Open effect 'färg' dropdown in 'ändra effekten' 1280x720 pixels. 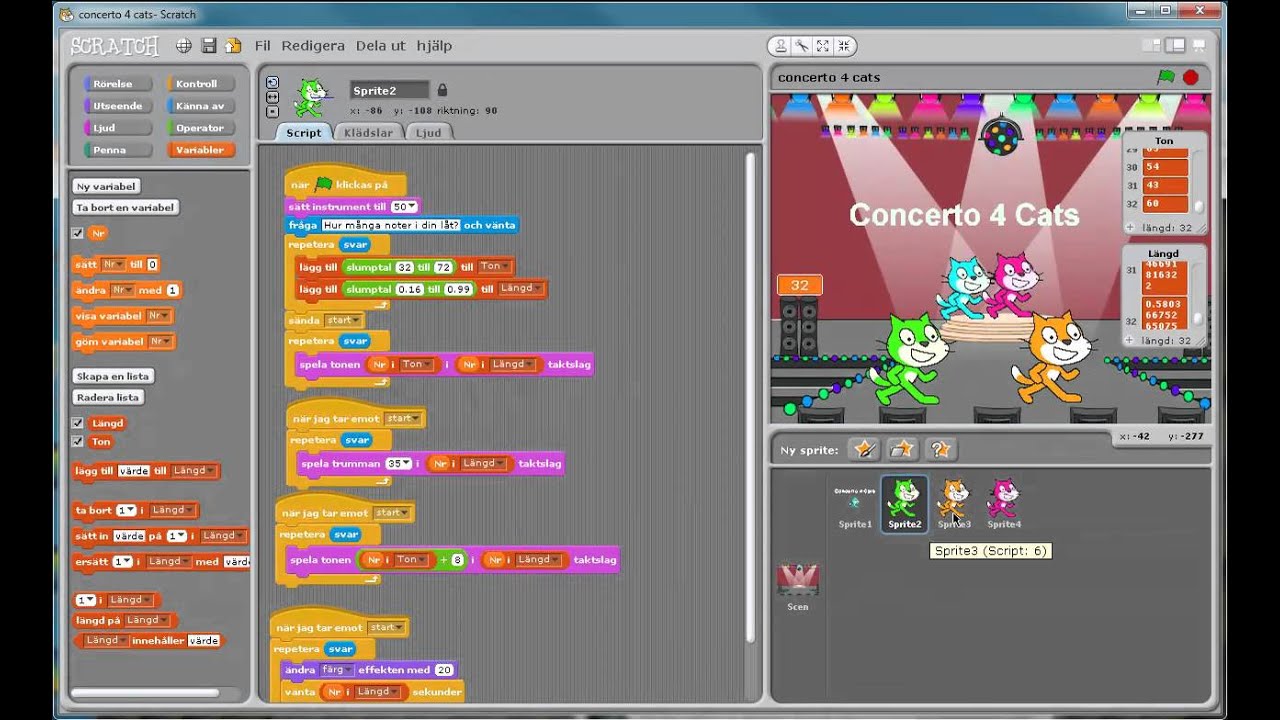[x=336, y=670]
